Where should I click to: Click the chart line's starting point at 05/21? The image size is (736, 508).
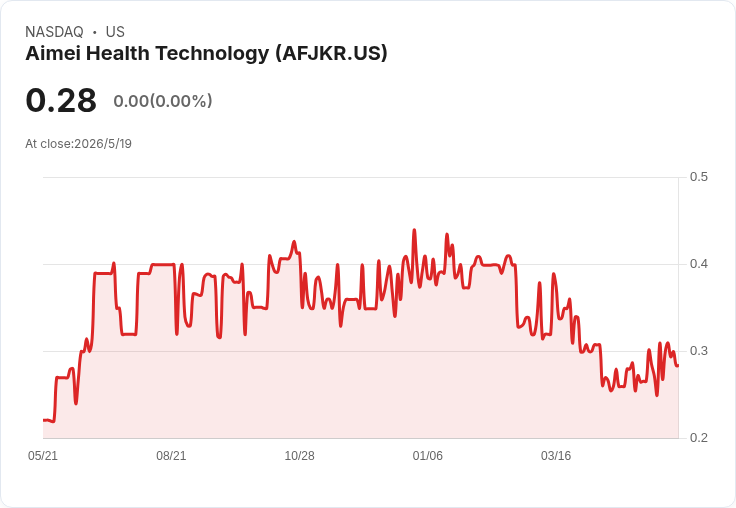[x=44, y=420]
